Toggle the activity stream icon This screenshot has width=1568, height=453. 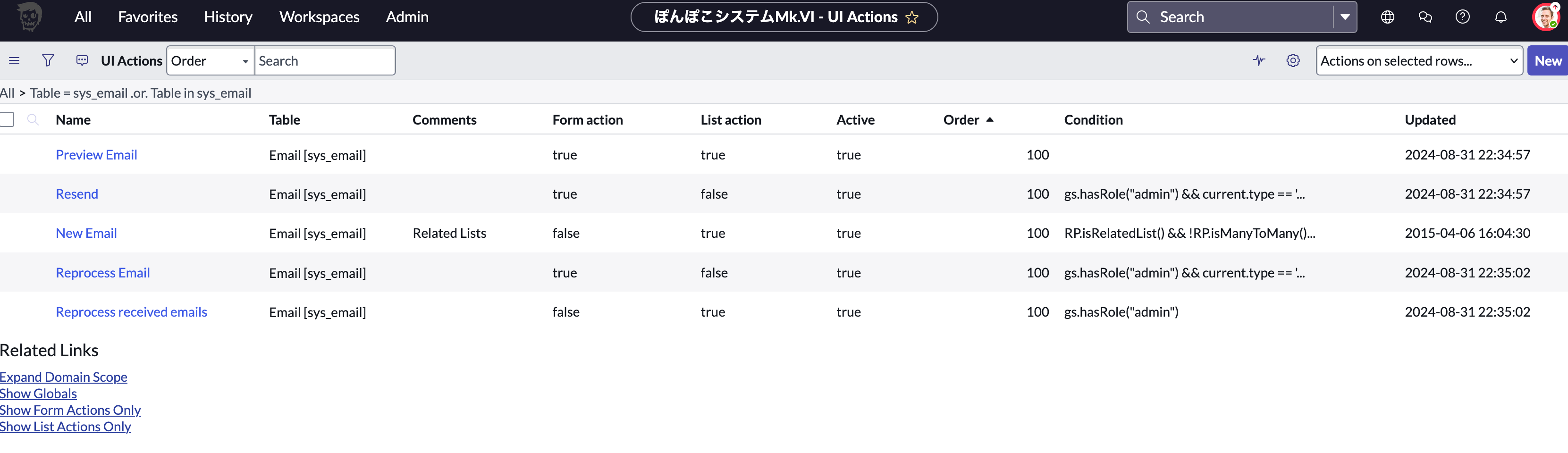[1259, 60]
